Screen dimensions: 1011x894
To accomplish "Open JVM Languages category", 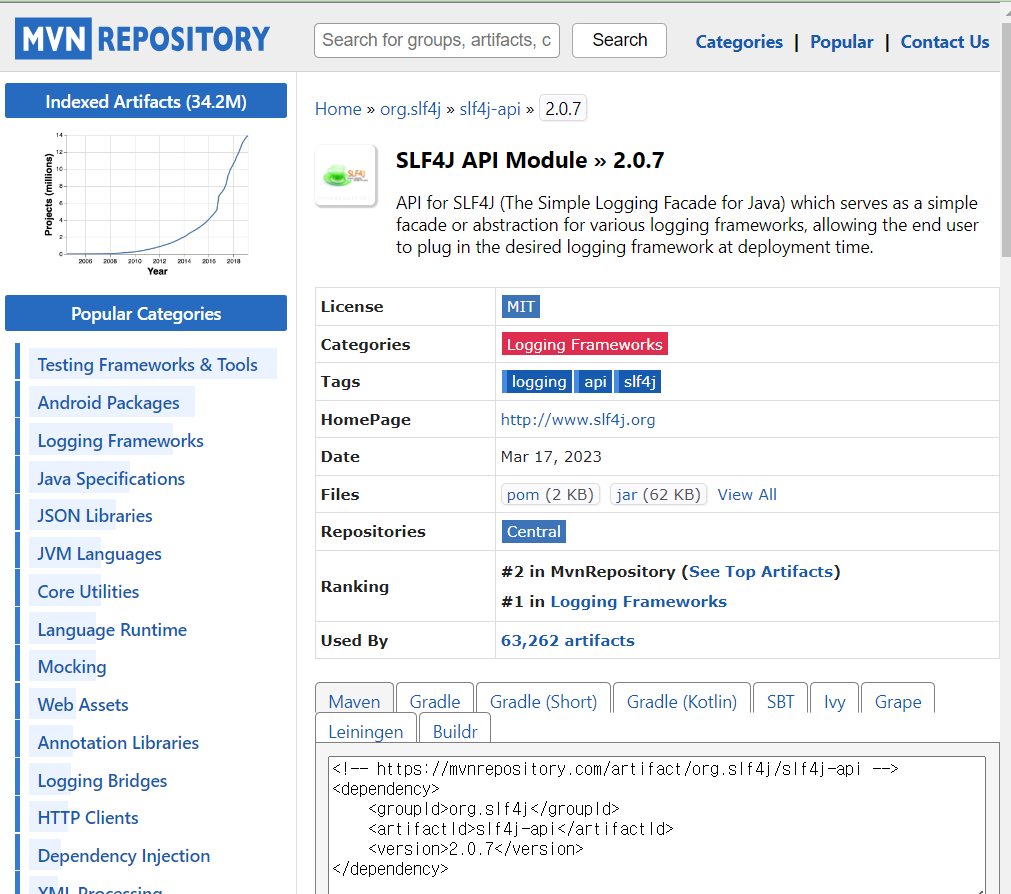I will 99,554.
